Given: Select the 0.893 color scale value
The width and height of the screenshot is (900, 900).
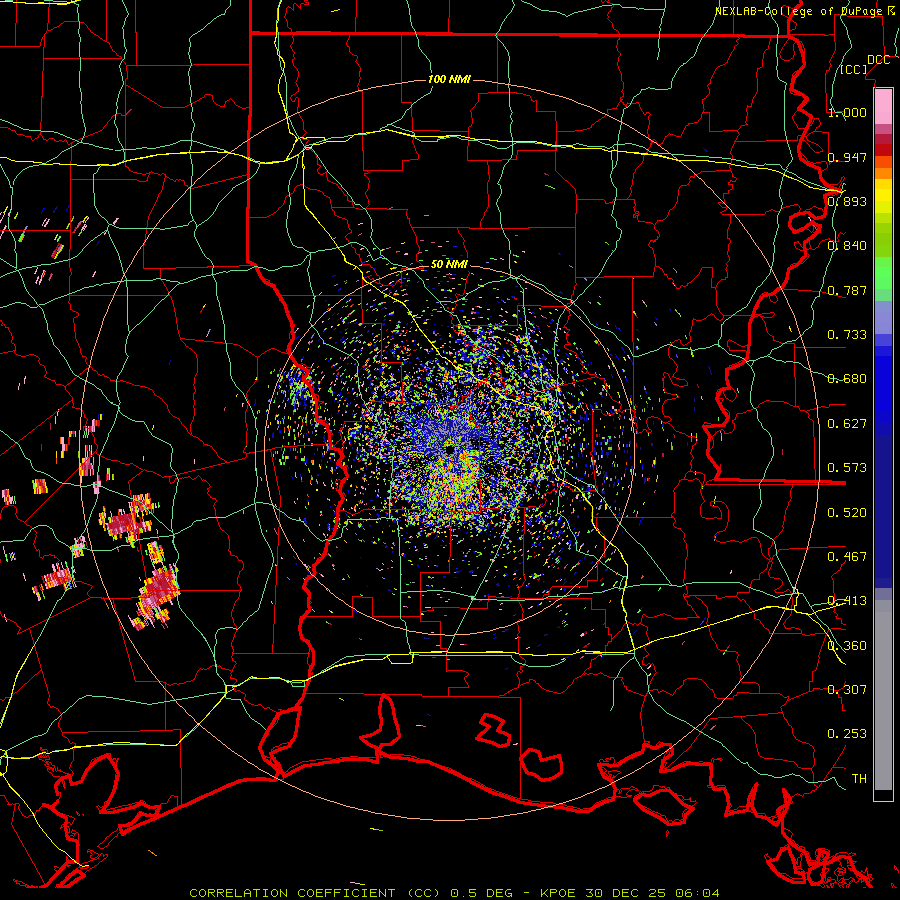Looking at the screenshot, I should (x=847, y=201).
